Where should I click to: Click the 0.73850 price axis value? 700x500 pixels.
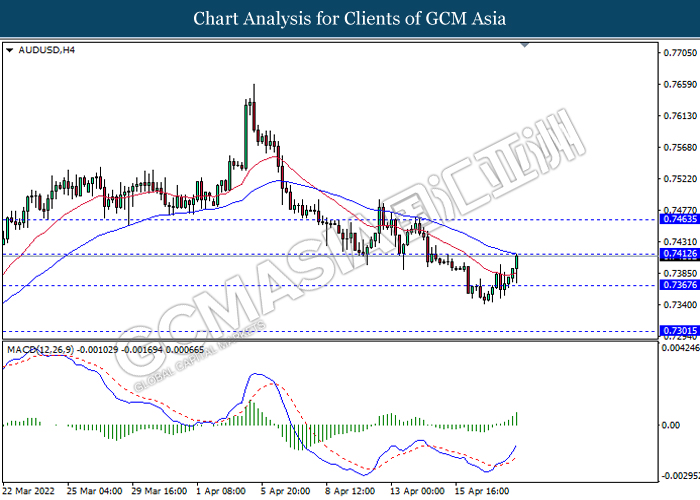pos(680,273)
